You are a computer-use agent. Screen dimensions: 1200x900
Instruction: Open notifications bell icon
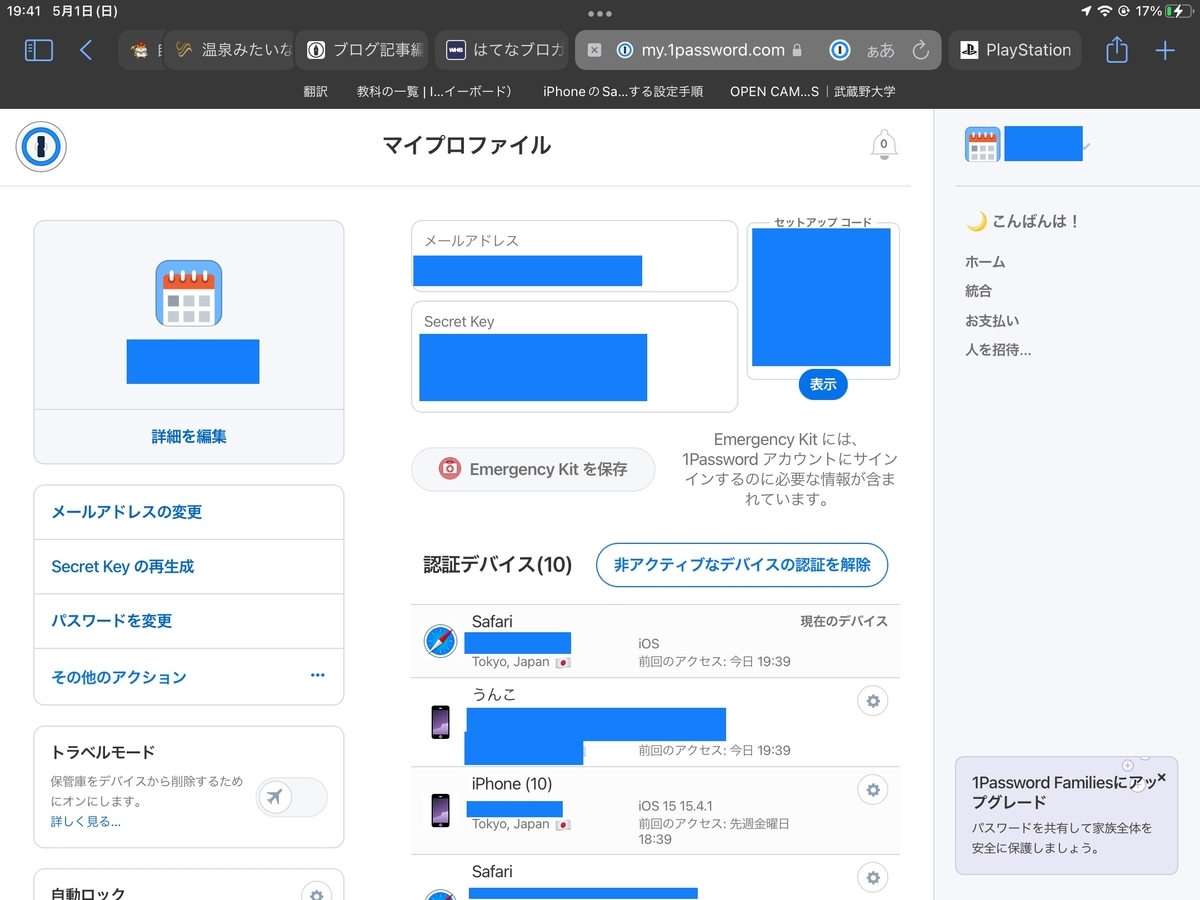(883, 145)
